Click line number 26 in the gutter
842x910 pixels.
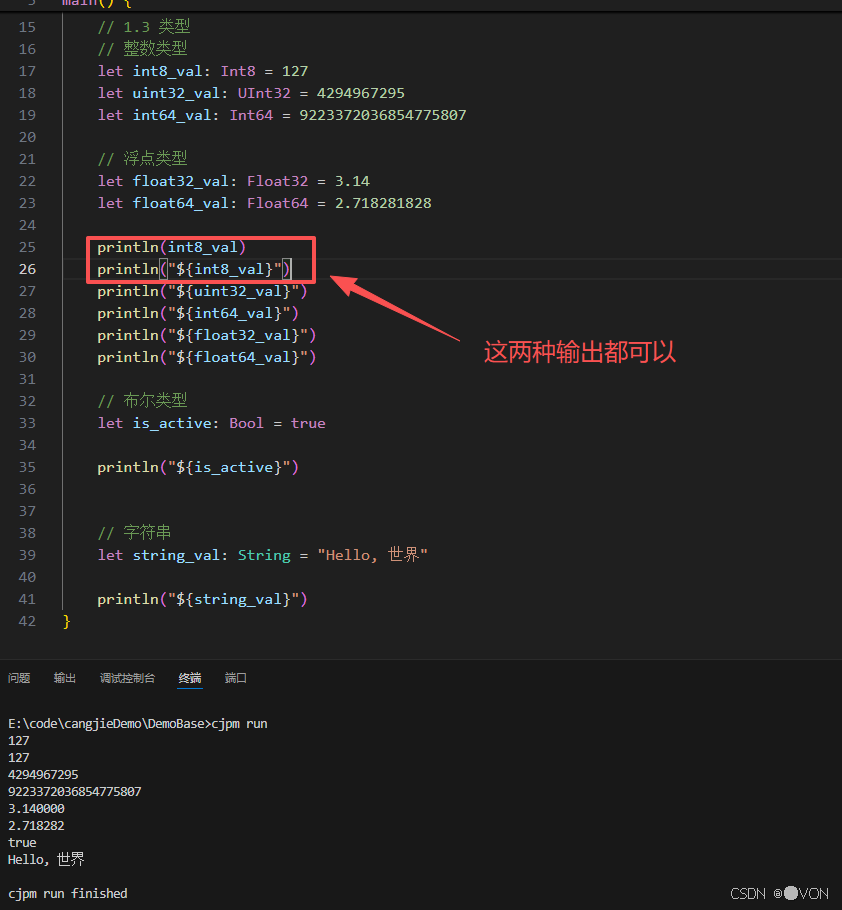click(27, 269)
